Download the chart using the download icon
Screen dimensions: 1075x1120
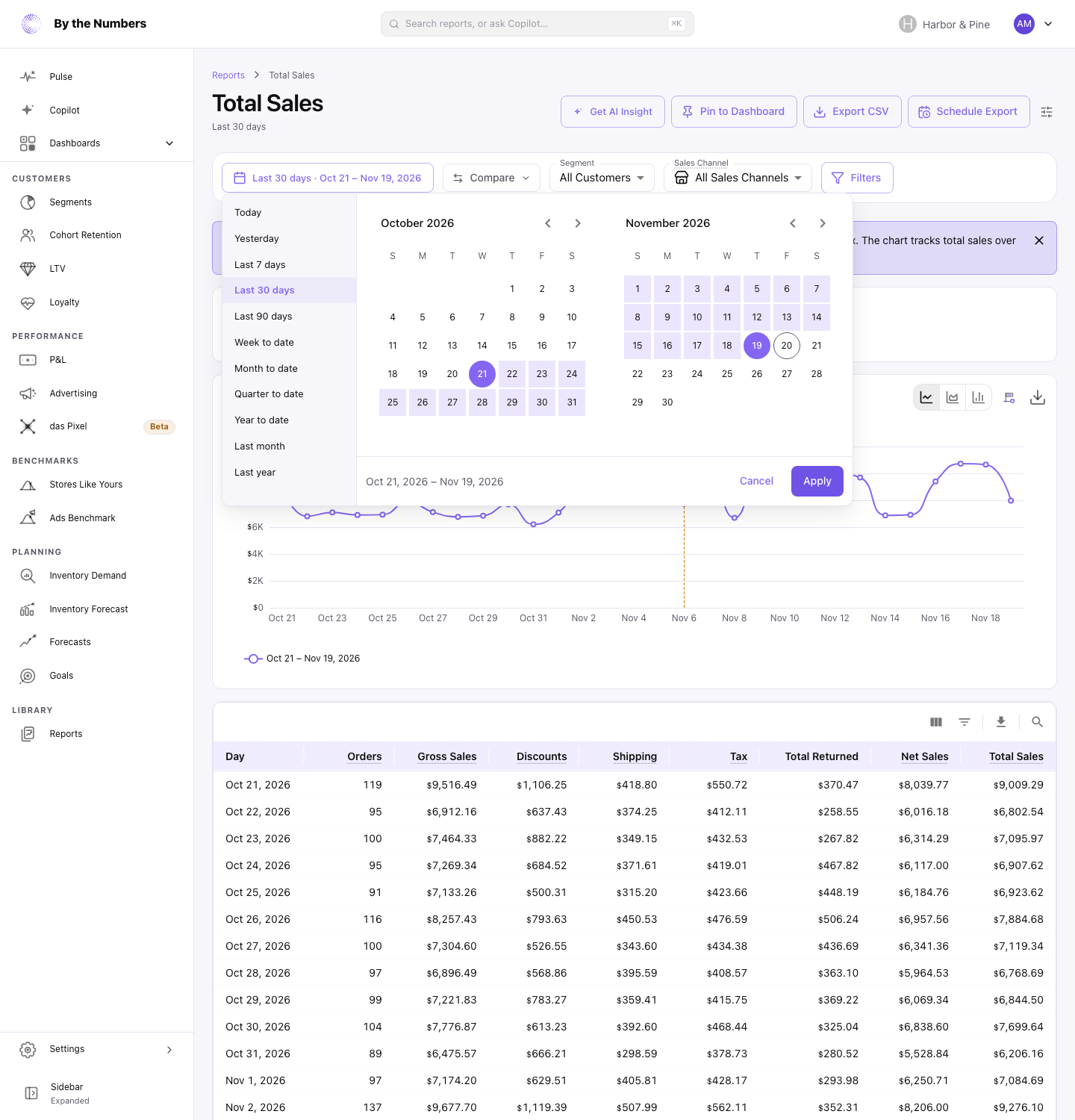coord(1038,397)
